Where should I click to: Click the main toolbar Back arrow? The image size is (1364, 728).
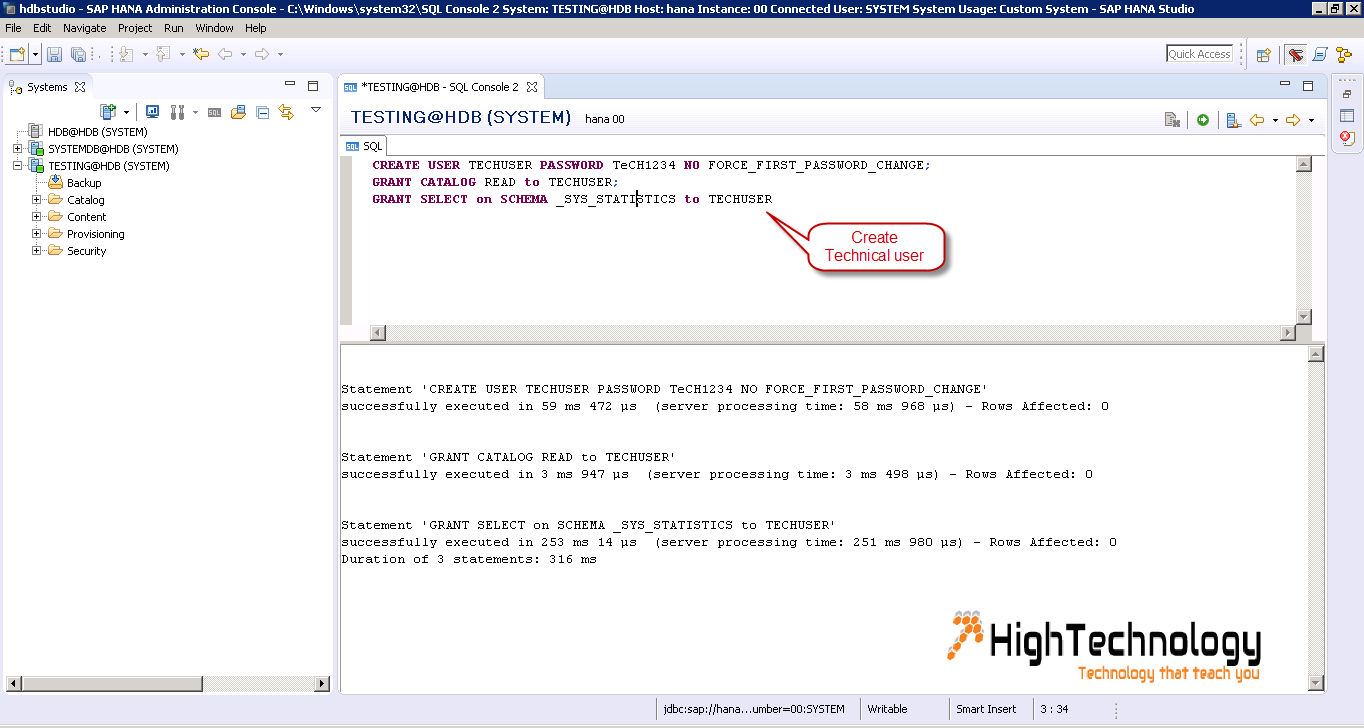point(225,54)
